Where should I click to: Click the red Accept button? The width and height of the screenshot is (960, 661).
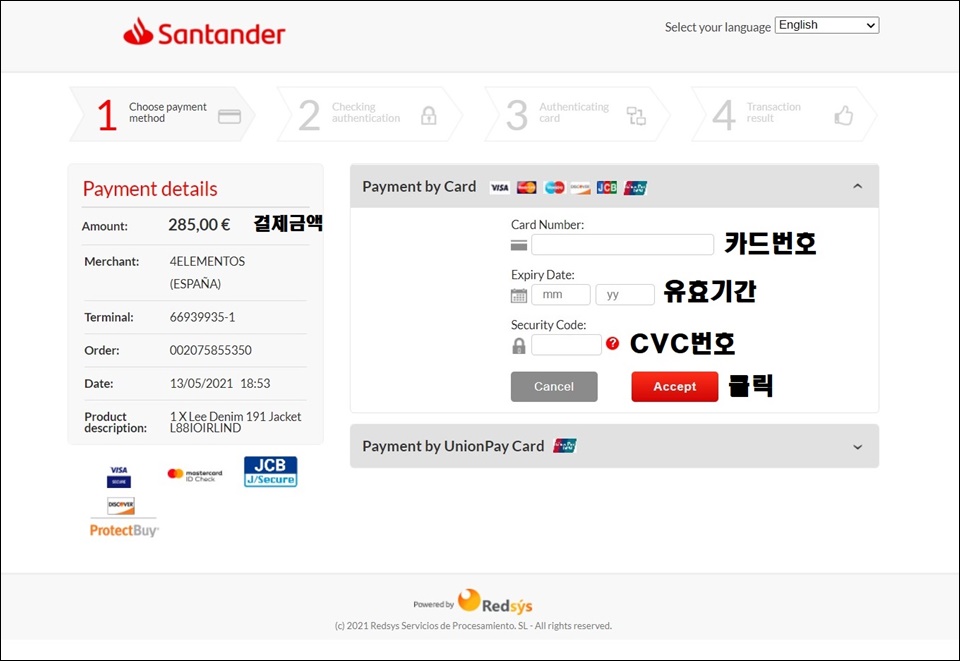point(675,387)
